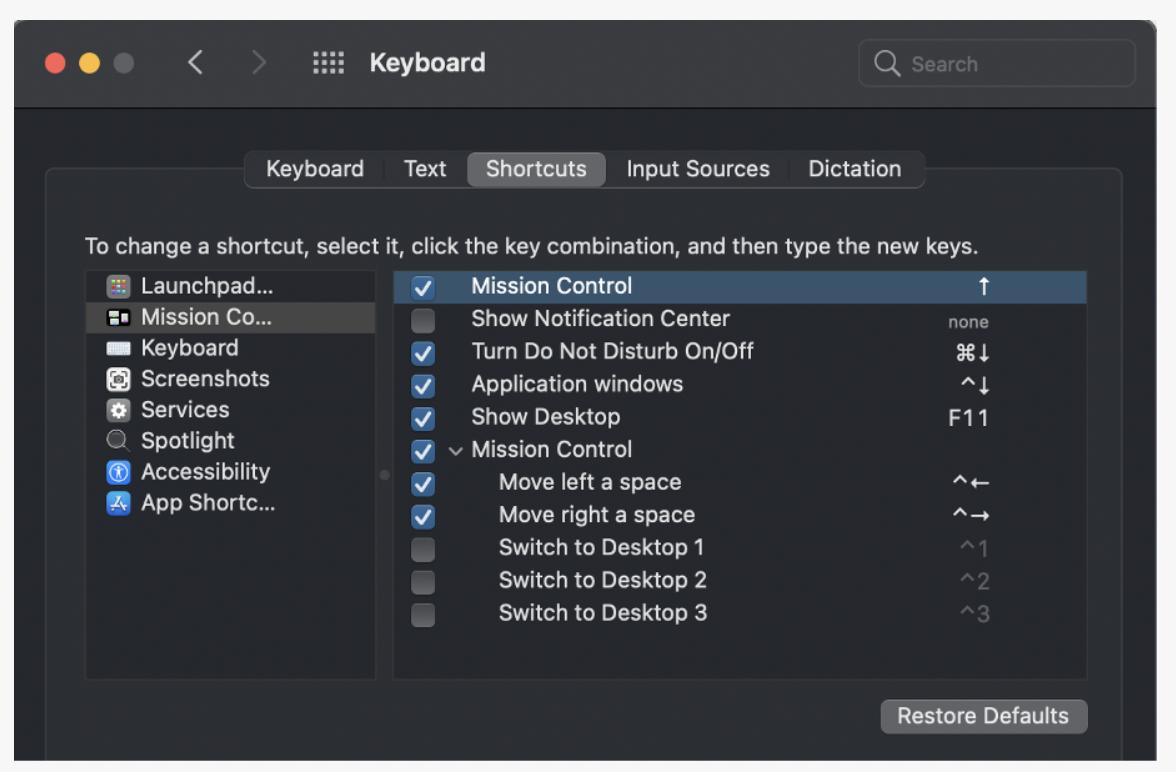Screen dimensions: 1176x772
Task: Click the Keyboard category icon
Action: 119,349
